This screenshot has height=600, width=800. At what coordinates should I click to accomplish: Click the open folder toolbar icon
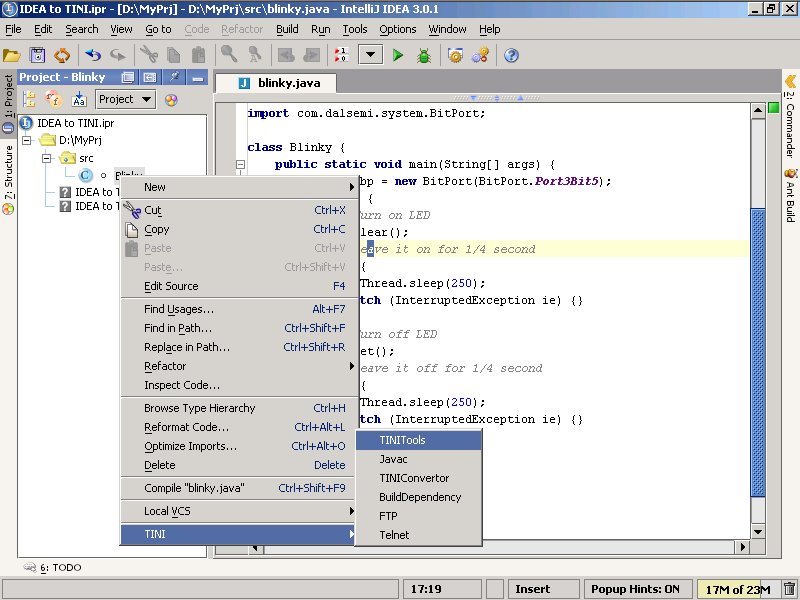tap(12, 55)
